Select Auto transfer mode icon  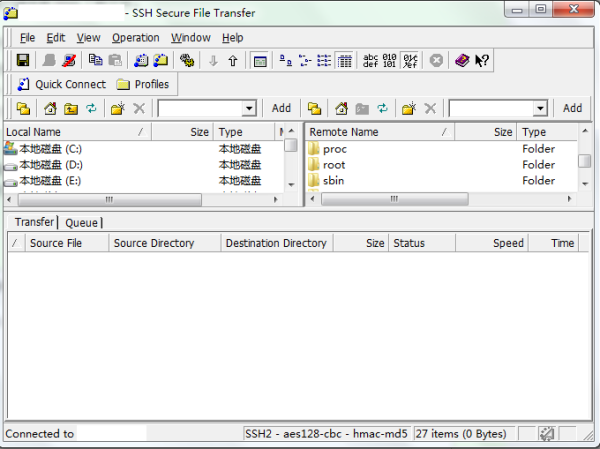pos(410,60)
